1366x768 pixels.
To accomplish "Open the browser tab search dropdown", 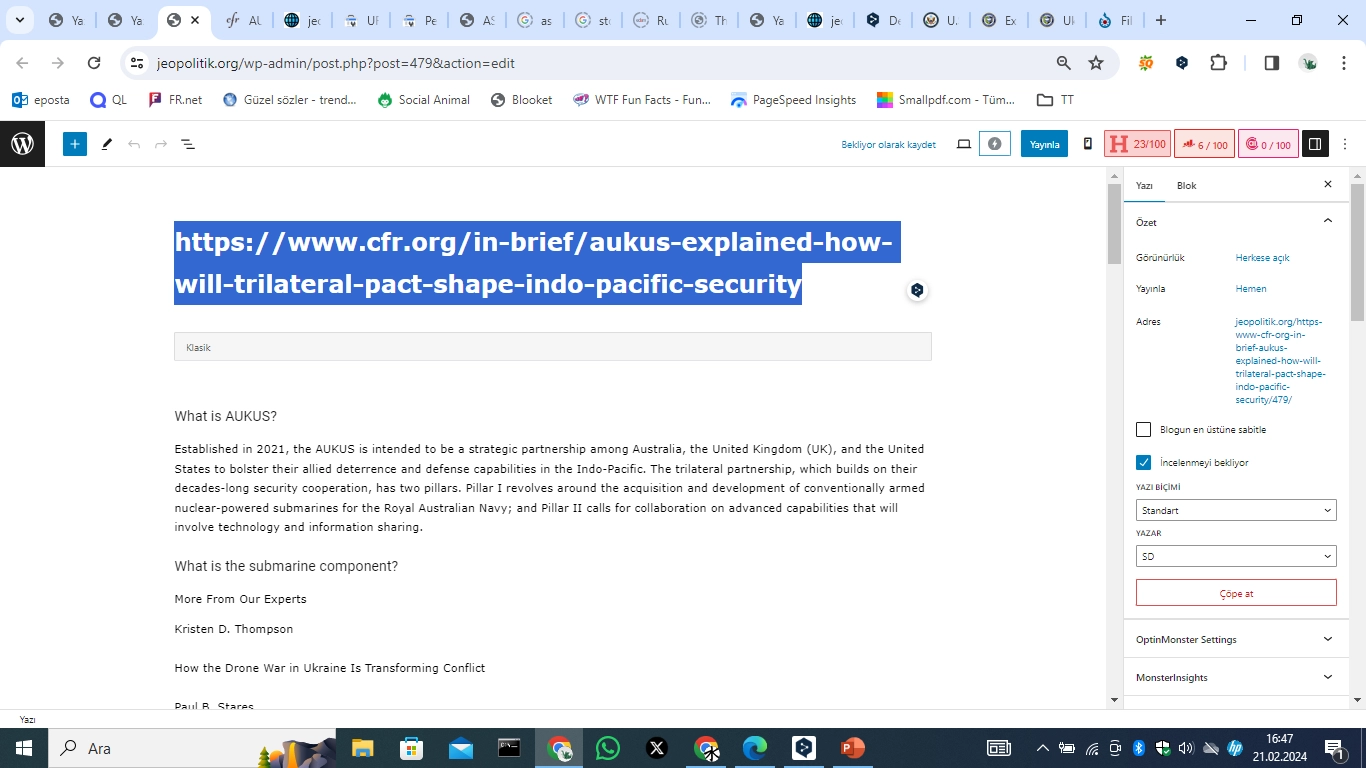I will coord(19,20).
